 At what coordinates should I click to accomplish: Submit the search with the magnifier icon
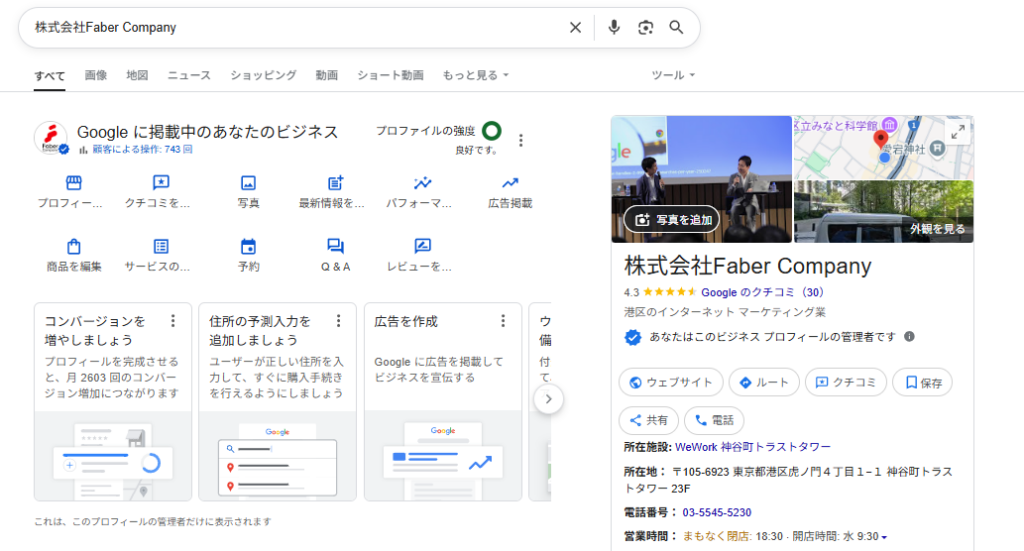676,27
